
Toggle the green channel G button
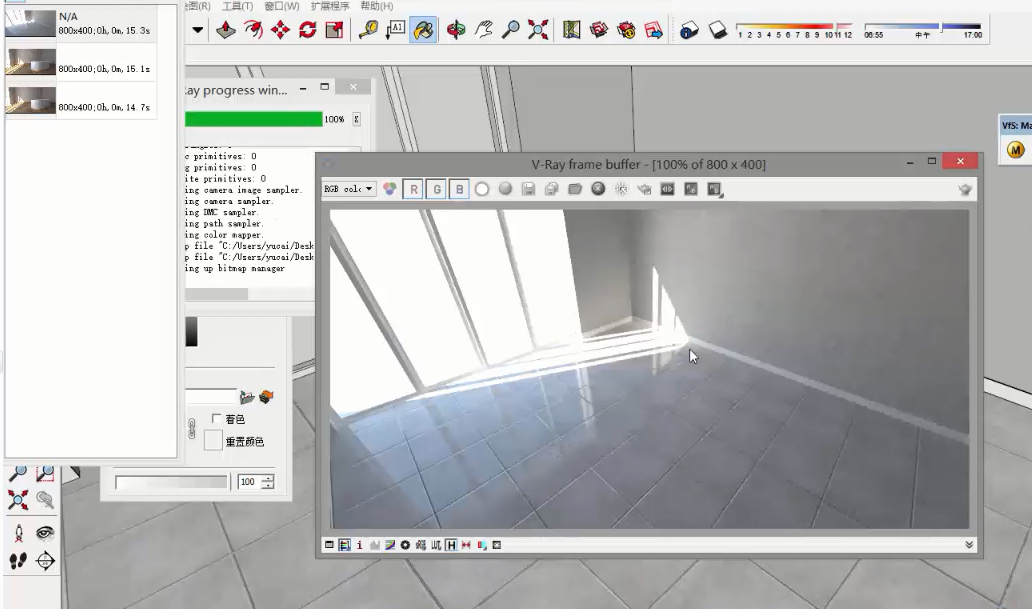tap(436, 189)
